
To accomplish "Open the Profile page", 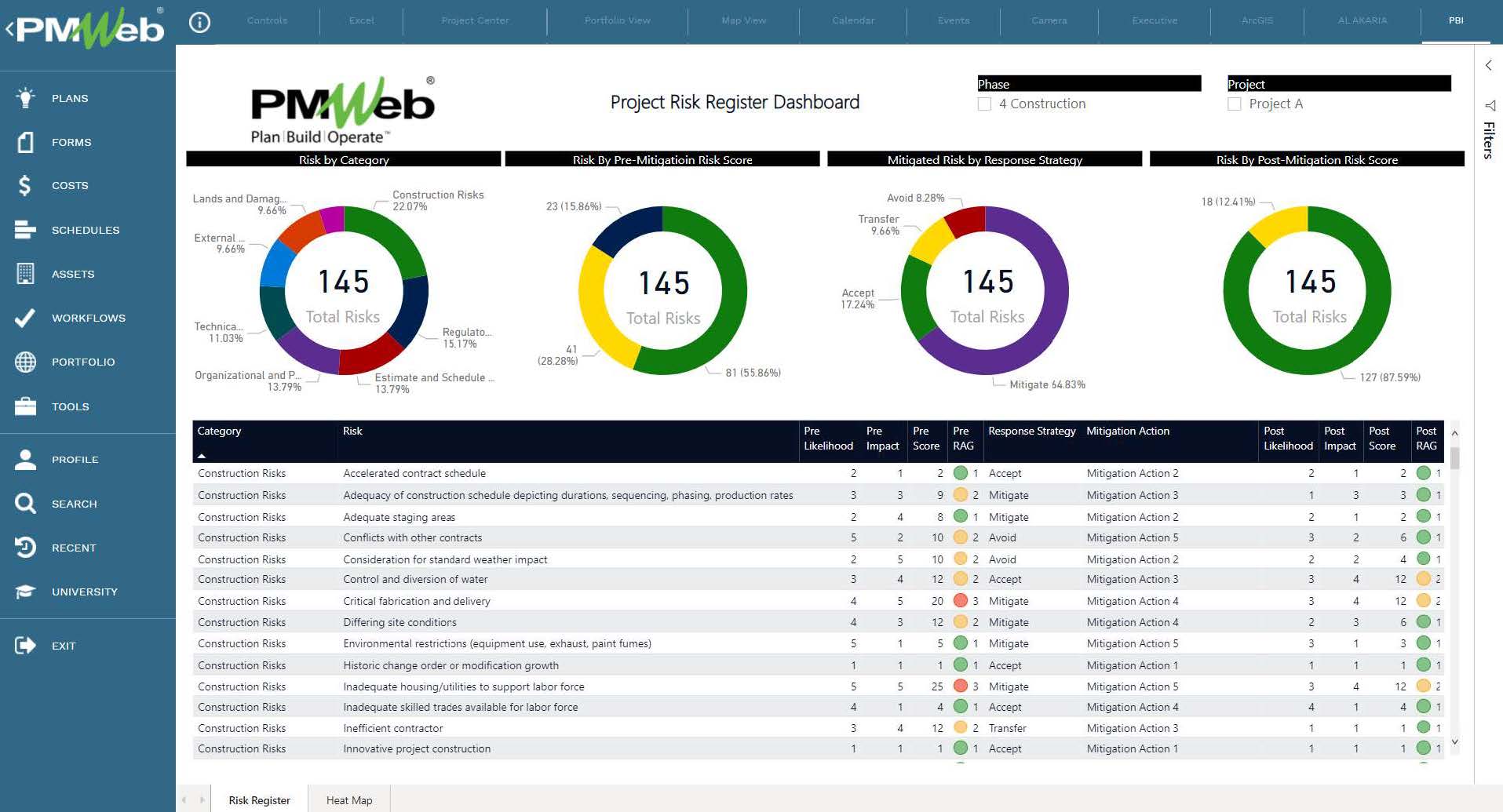I will (x=75, y=459).
